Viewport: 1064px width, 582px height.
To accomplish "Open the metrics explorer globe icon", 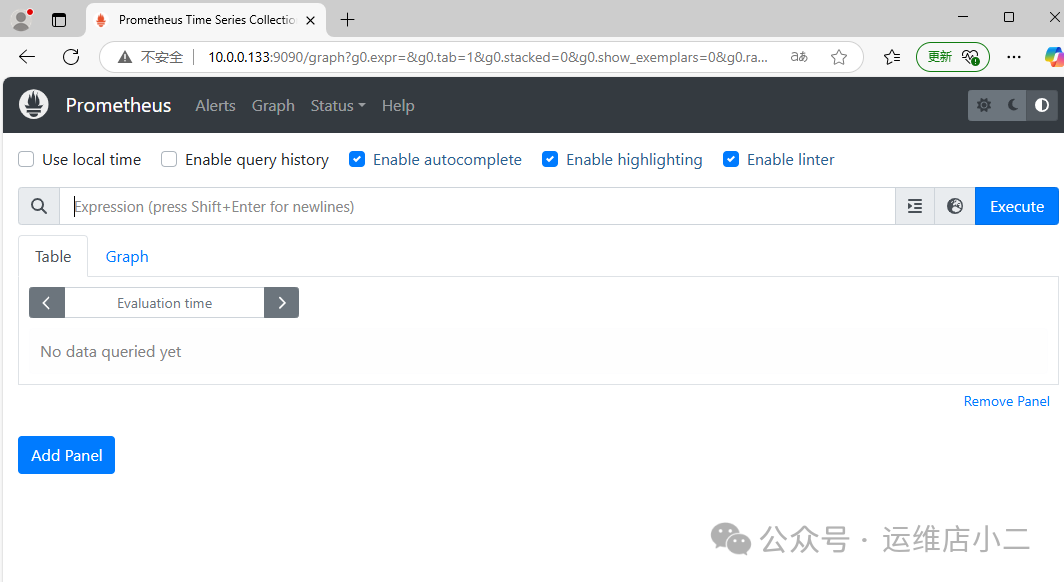I will pyautogui.click(x=954, y=206).
